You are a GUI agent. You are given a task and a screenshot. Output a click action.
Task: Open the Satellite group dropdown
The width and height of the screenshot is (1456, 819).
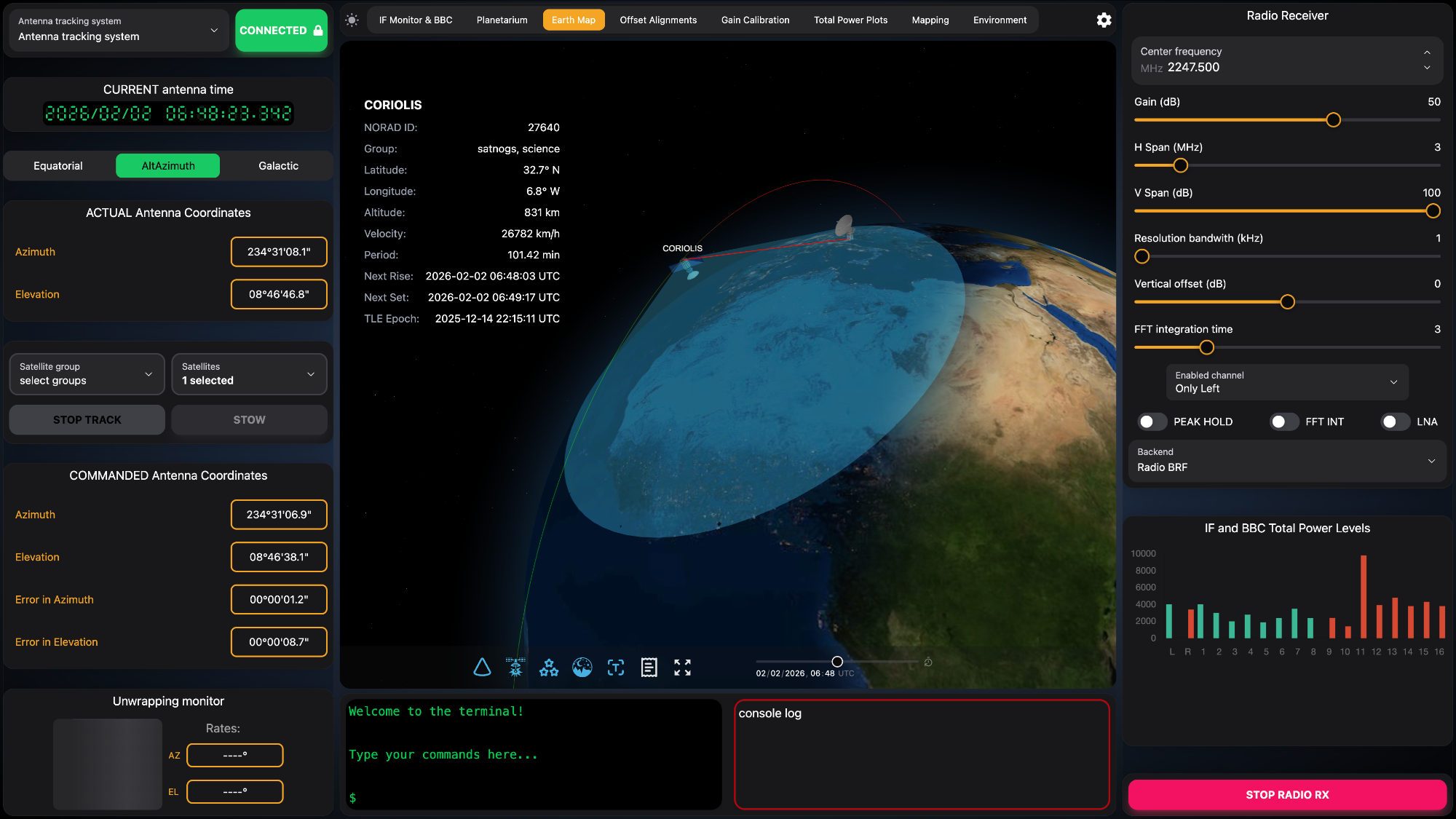pyautogui.click(x=86, y=373)
